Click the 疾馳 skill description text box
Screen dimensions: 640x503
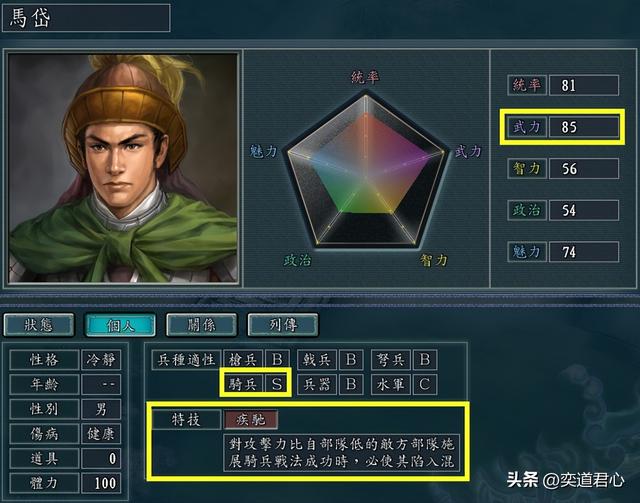(x=342, y=453)
